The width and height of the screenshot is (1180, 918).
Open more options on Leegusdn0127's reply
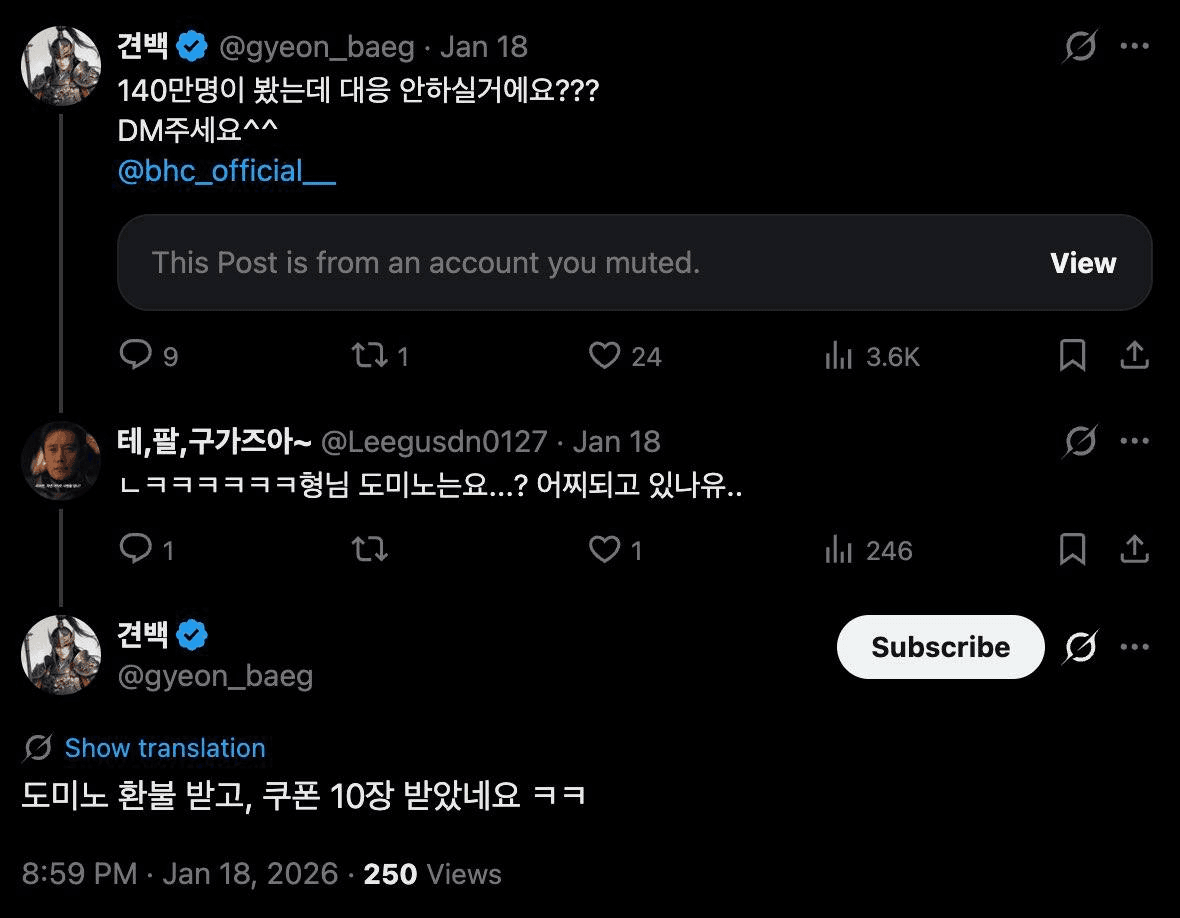coord(1134,441)
